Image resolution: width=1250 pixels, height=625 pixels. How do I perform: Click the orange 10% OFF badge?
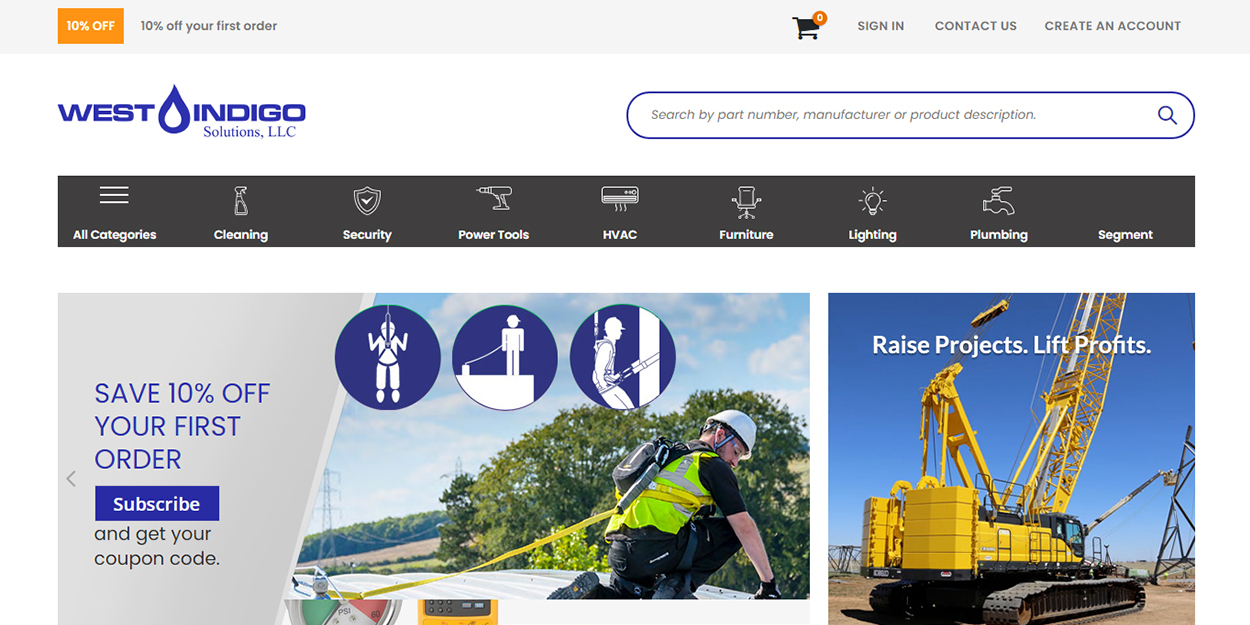point(91,26)
